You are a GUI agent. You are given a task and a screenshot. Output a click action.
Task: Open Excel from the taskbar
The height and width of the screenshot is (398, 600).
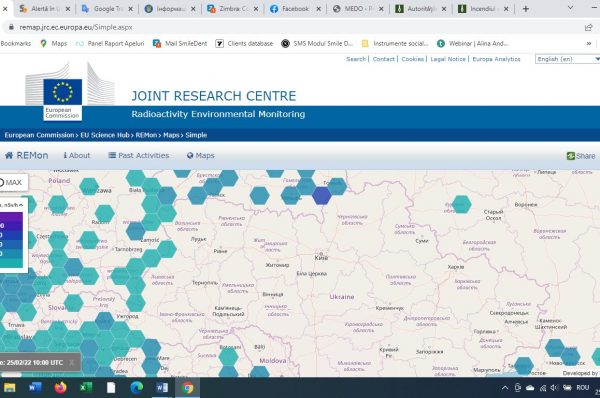click(86, 388)
